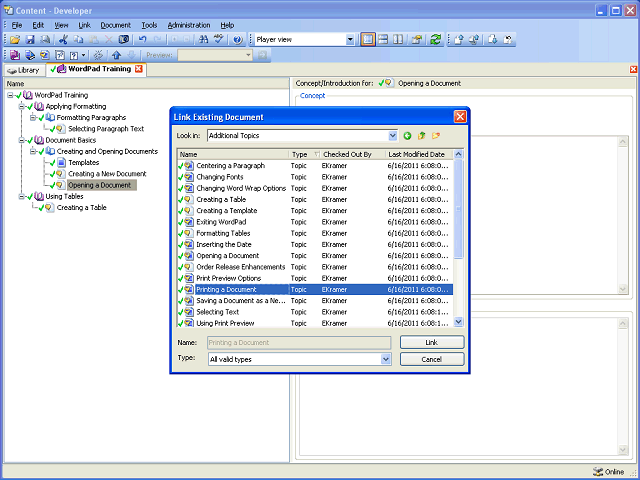The image size is (640, 480).
Task: Switch to the Library tab
Action: click(x=24, y=70)
